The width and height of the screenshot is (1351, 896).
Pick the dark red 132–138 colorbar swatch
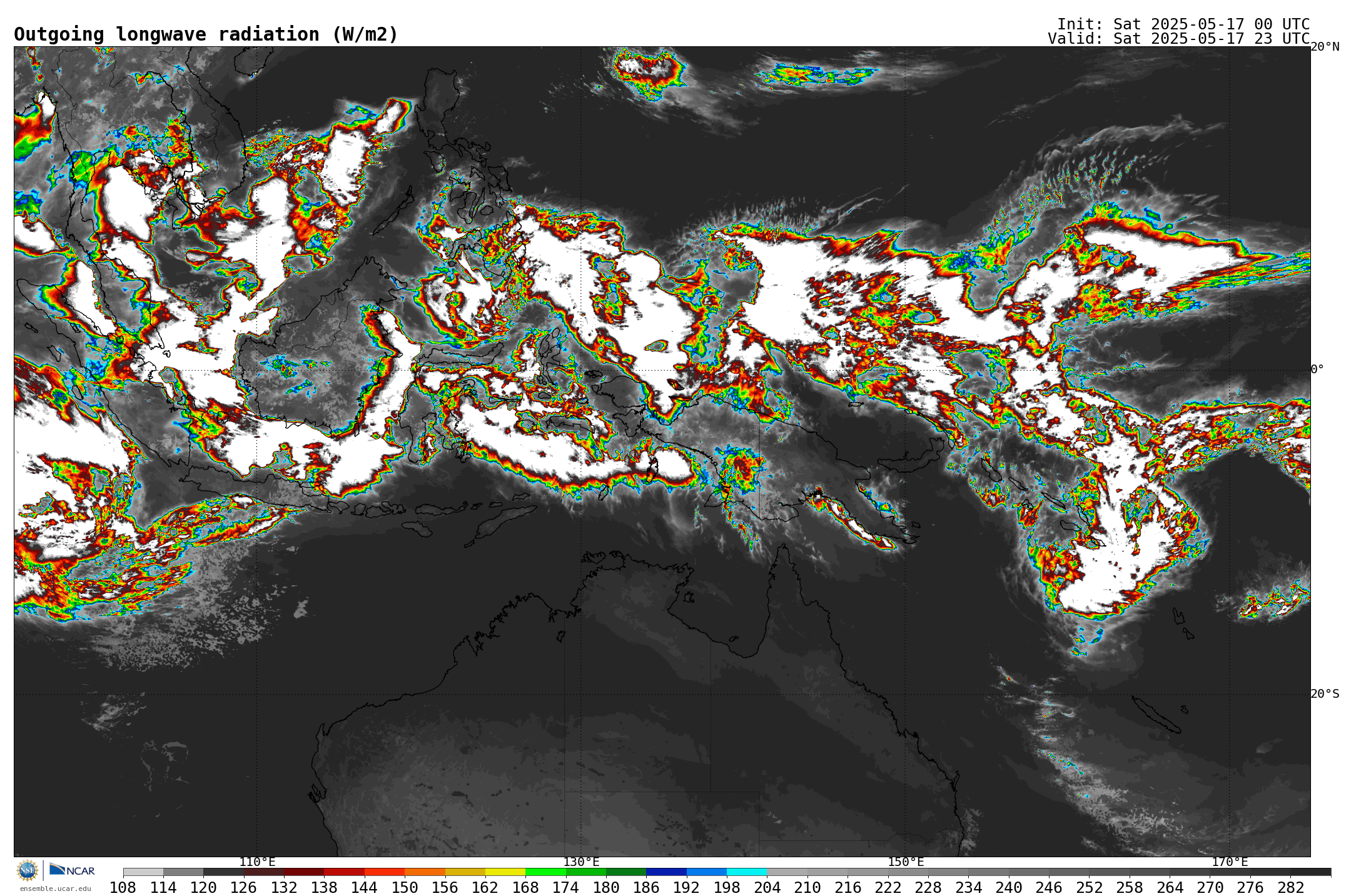(304, 872)
